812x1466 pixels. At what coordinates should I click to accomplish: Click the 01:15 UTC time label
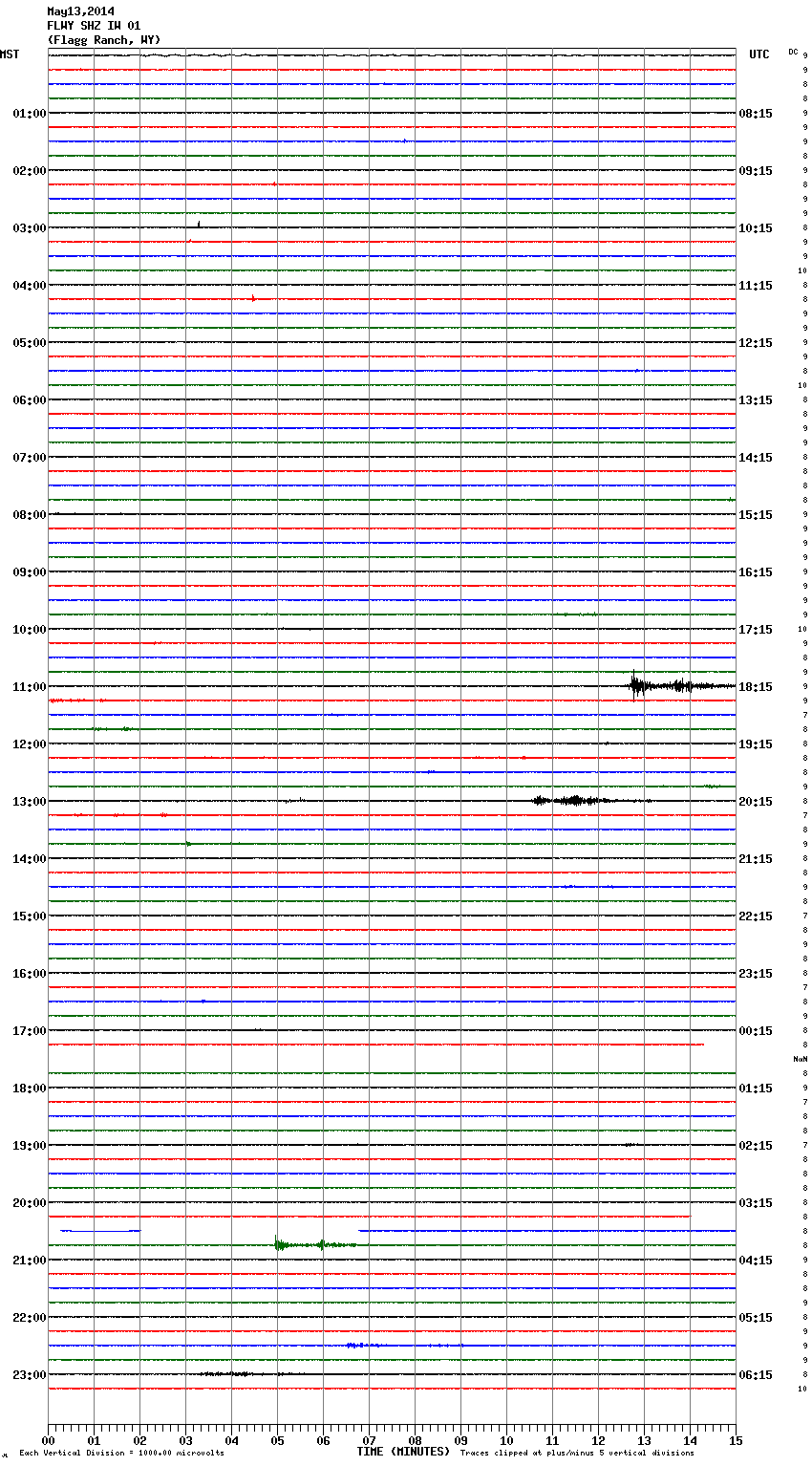tap(756, 1089)
